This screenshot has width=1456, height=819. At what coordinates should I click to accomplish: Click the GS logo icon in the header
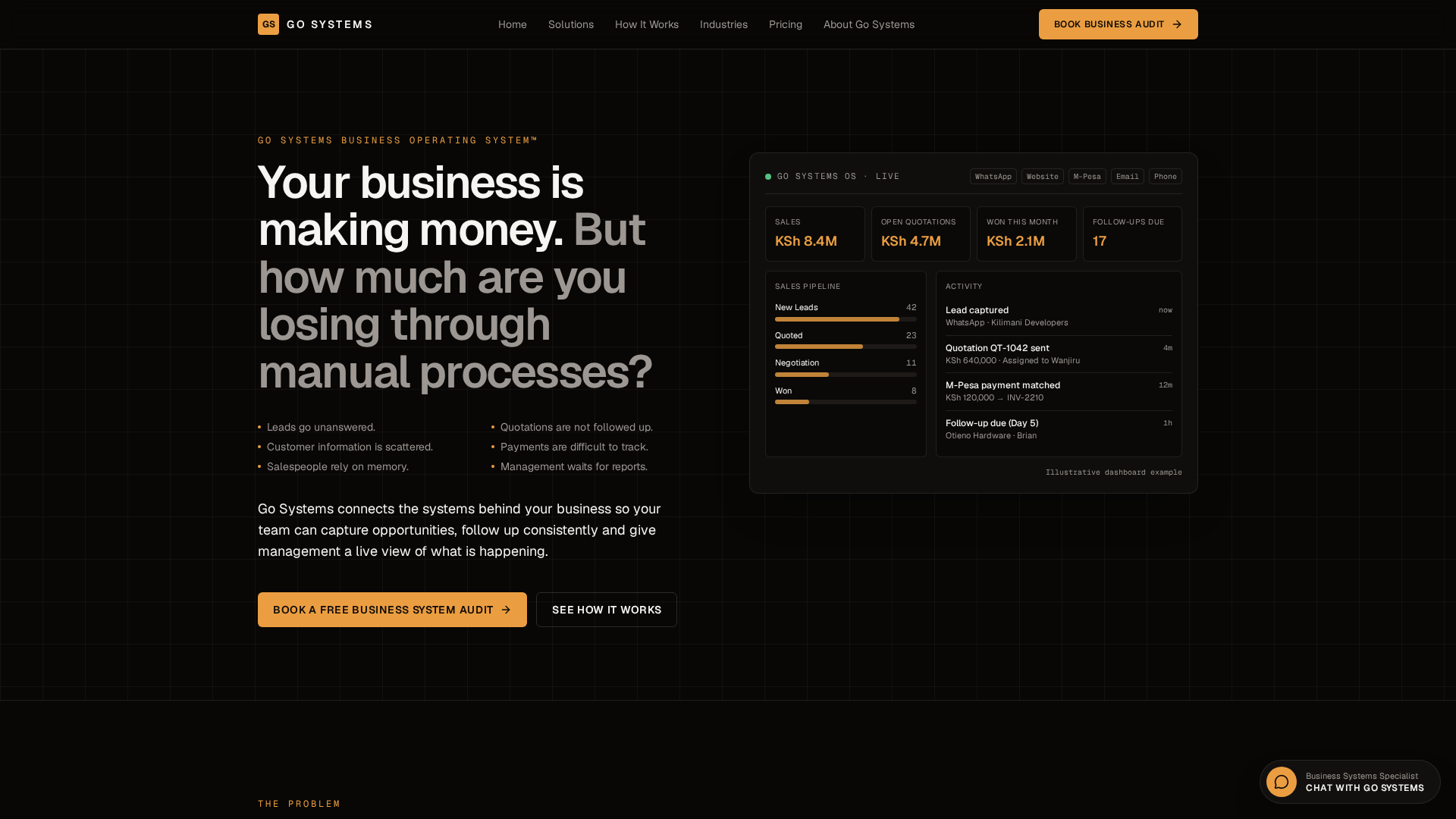tap(268, 24)
